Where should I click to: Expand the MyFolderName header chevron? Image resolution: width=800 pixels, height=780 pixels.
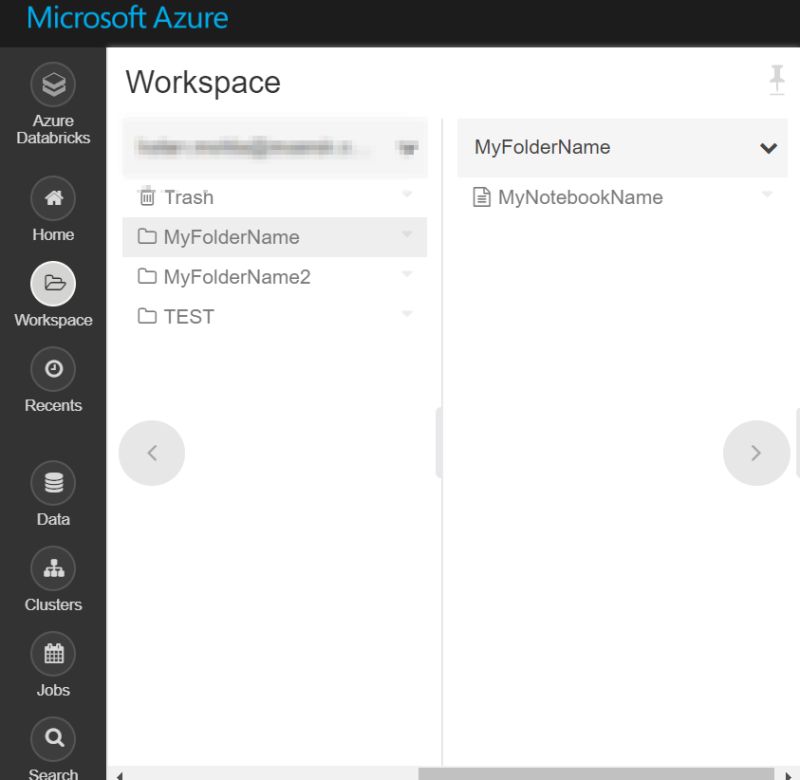point(768,148)
